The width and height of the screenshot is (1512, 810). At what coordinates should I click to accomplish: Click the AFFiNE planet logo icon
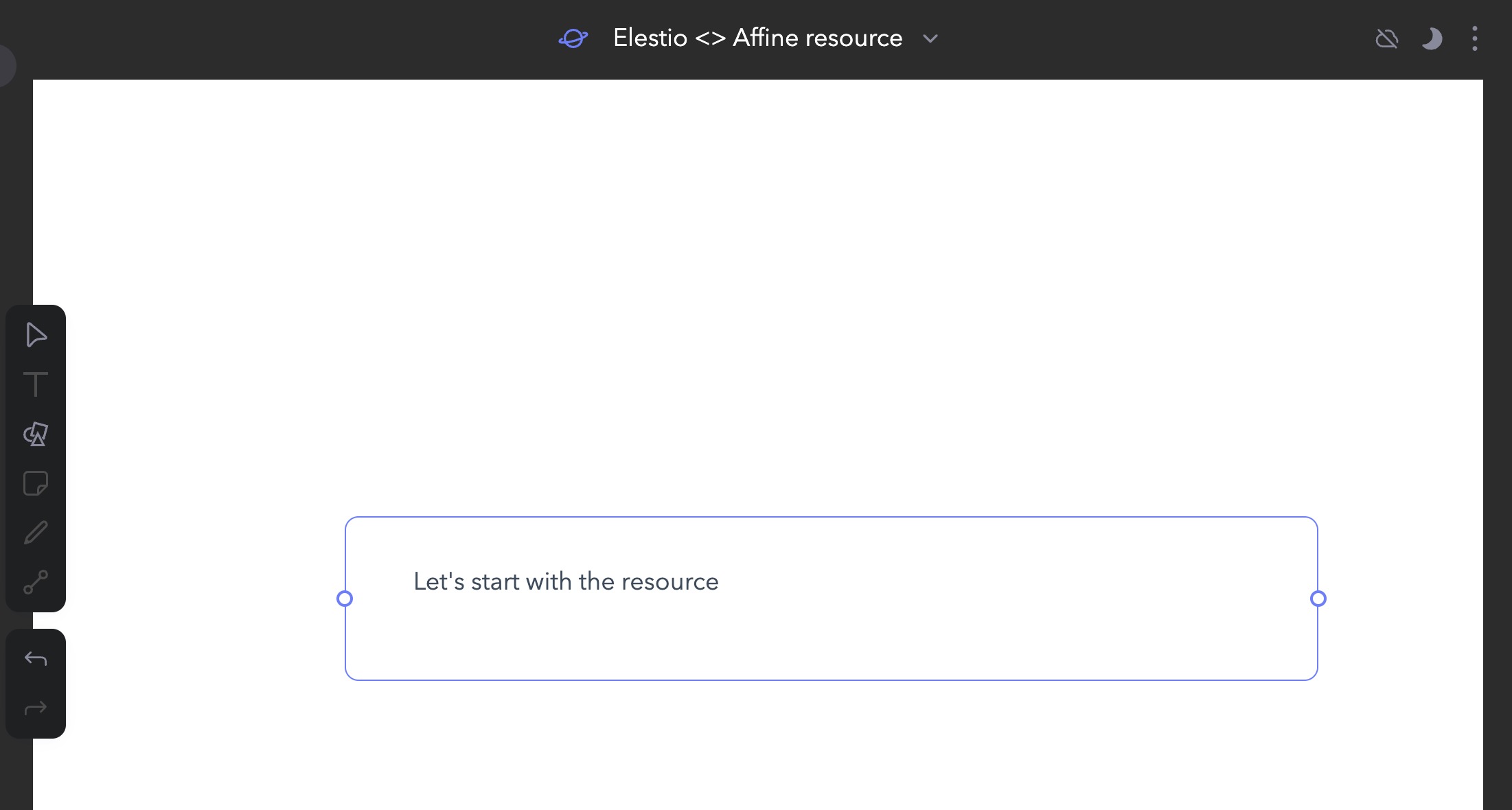point(573,38)
